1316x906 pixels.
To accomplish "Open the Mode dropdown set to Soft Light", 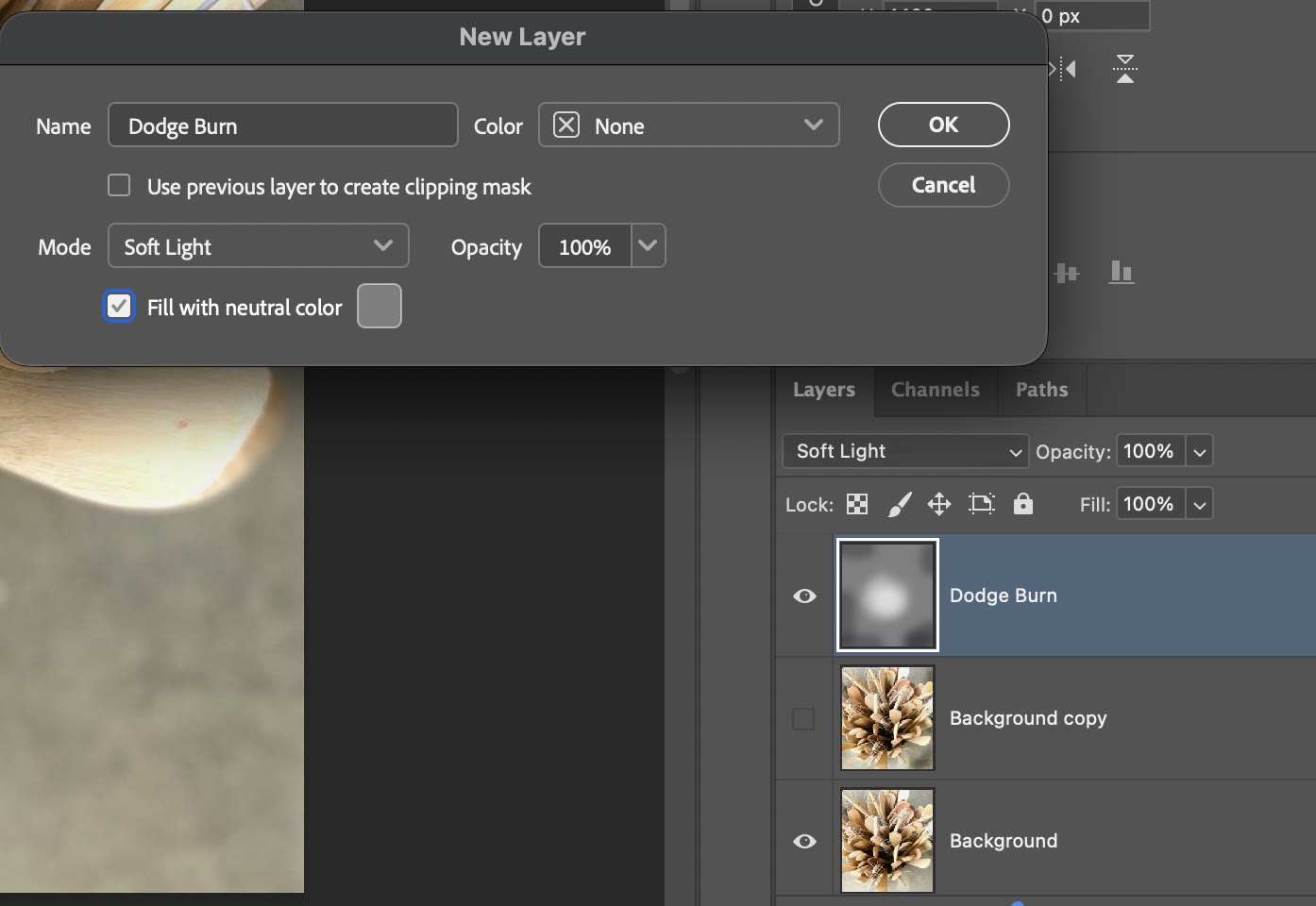I will point(259,245).
